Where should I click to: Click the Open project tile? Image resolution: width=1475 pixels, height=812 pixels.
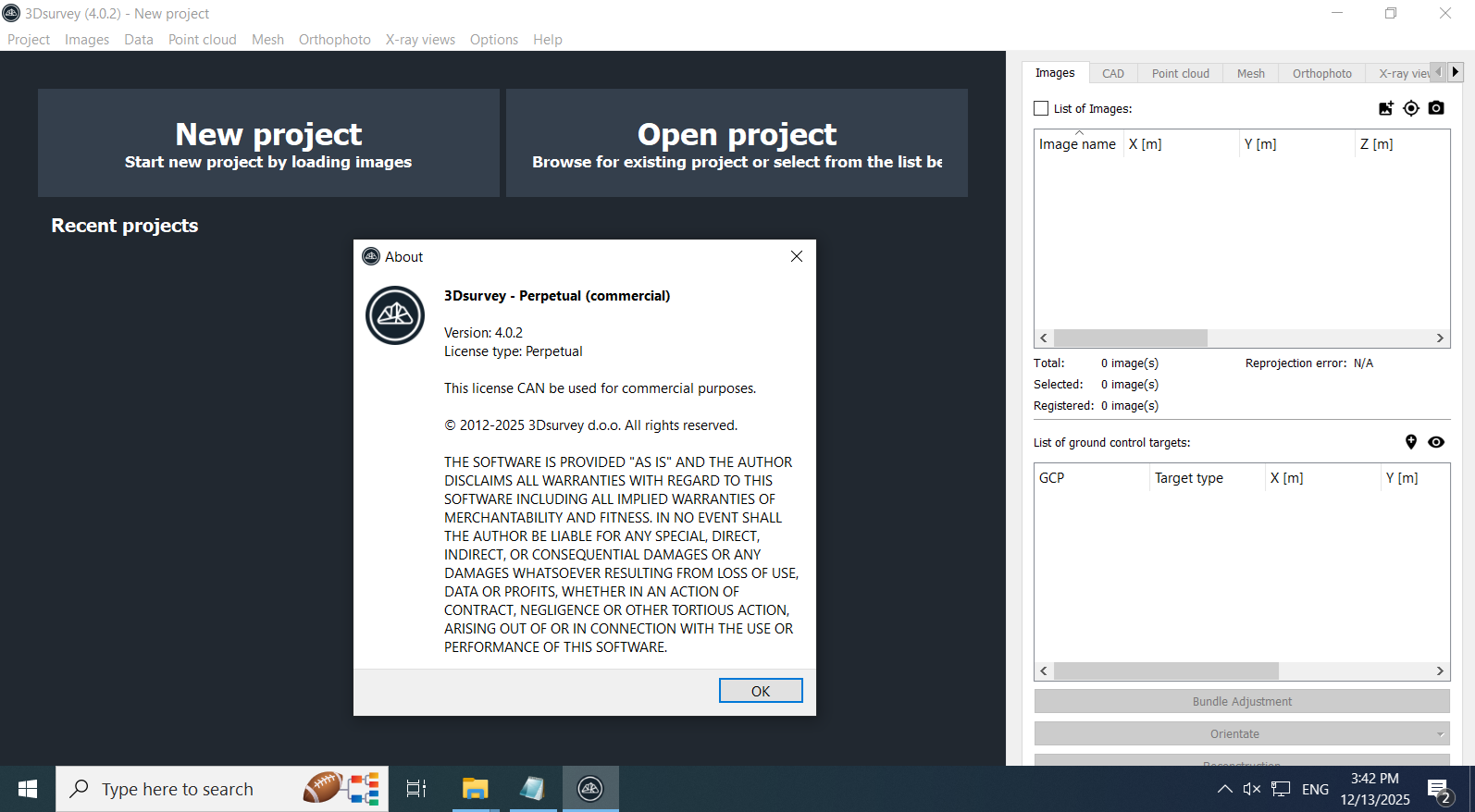(x=737, y=142)
